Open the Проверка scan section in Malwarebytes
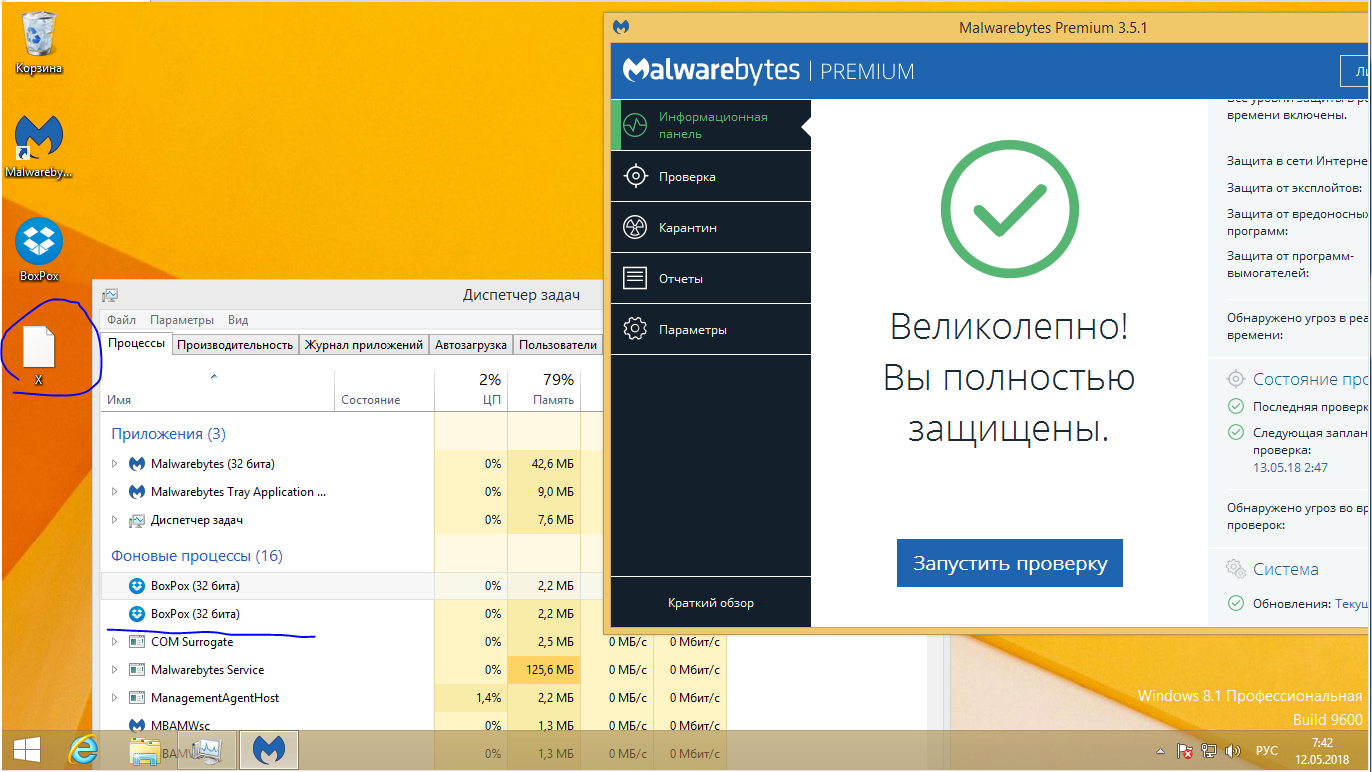1372x772 pixels. [x=710, y=177]
